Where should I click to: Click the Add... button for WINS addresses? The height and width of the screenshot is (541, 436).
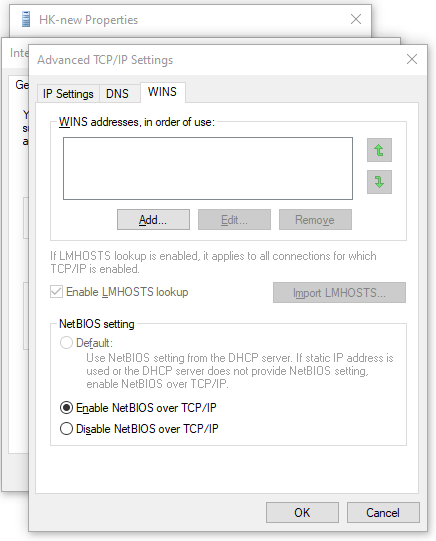(153, 219)
